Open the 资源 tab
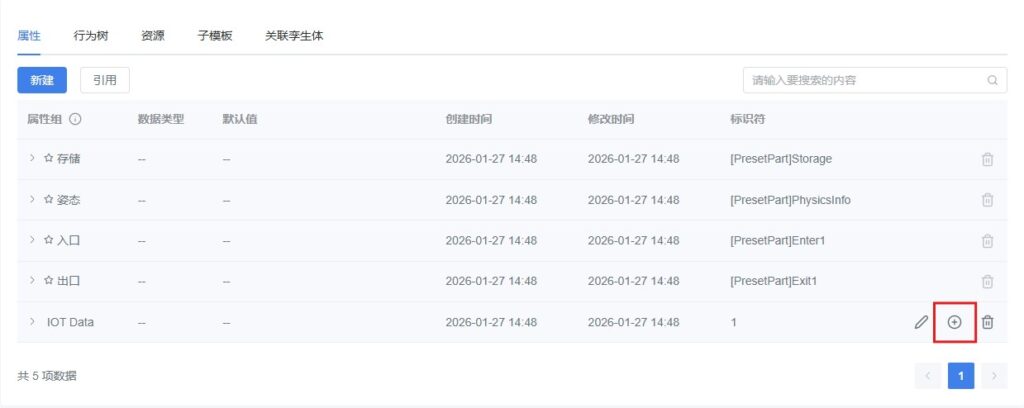1024x408 pixels. [x=153, y=36]
